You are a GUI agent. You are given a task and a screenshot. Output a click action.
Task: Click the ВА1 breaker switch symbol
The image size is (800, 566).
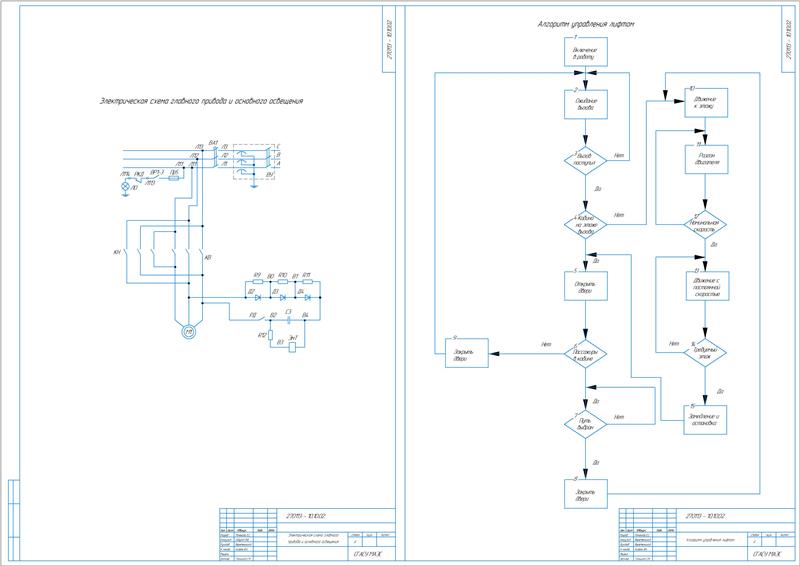click(215, 157)
